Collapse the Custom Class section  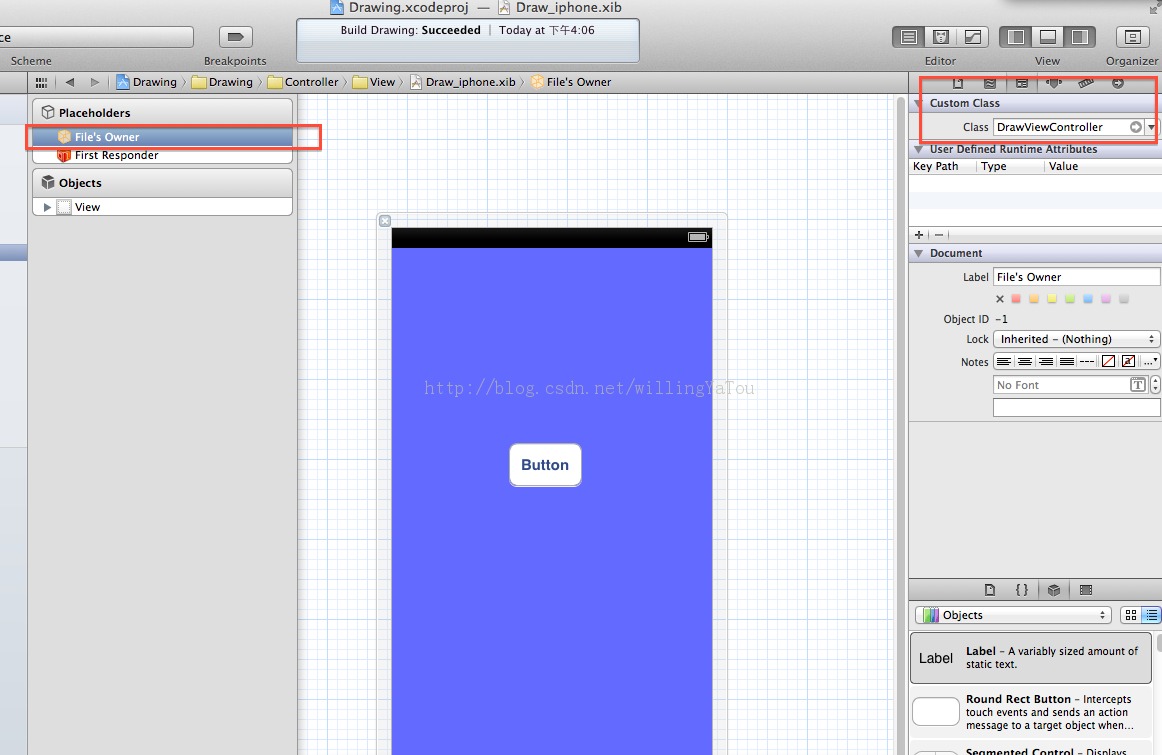919,103
